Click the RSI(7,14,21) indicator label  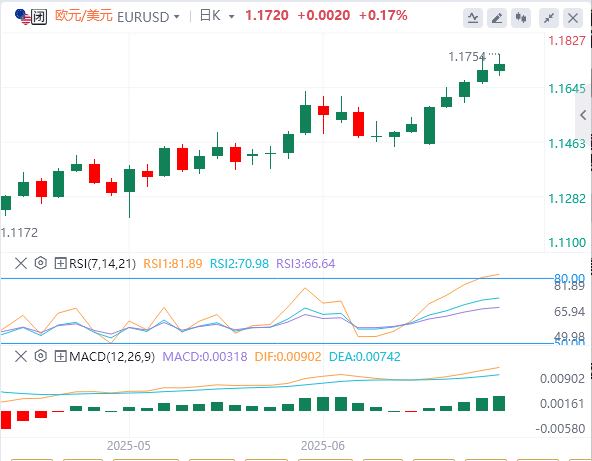102,264
